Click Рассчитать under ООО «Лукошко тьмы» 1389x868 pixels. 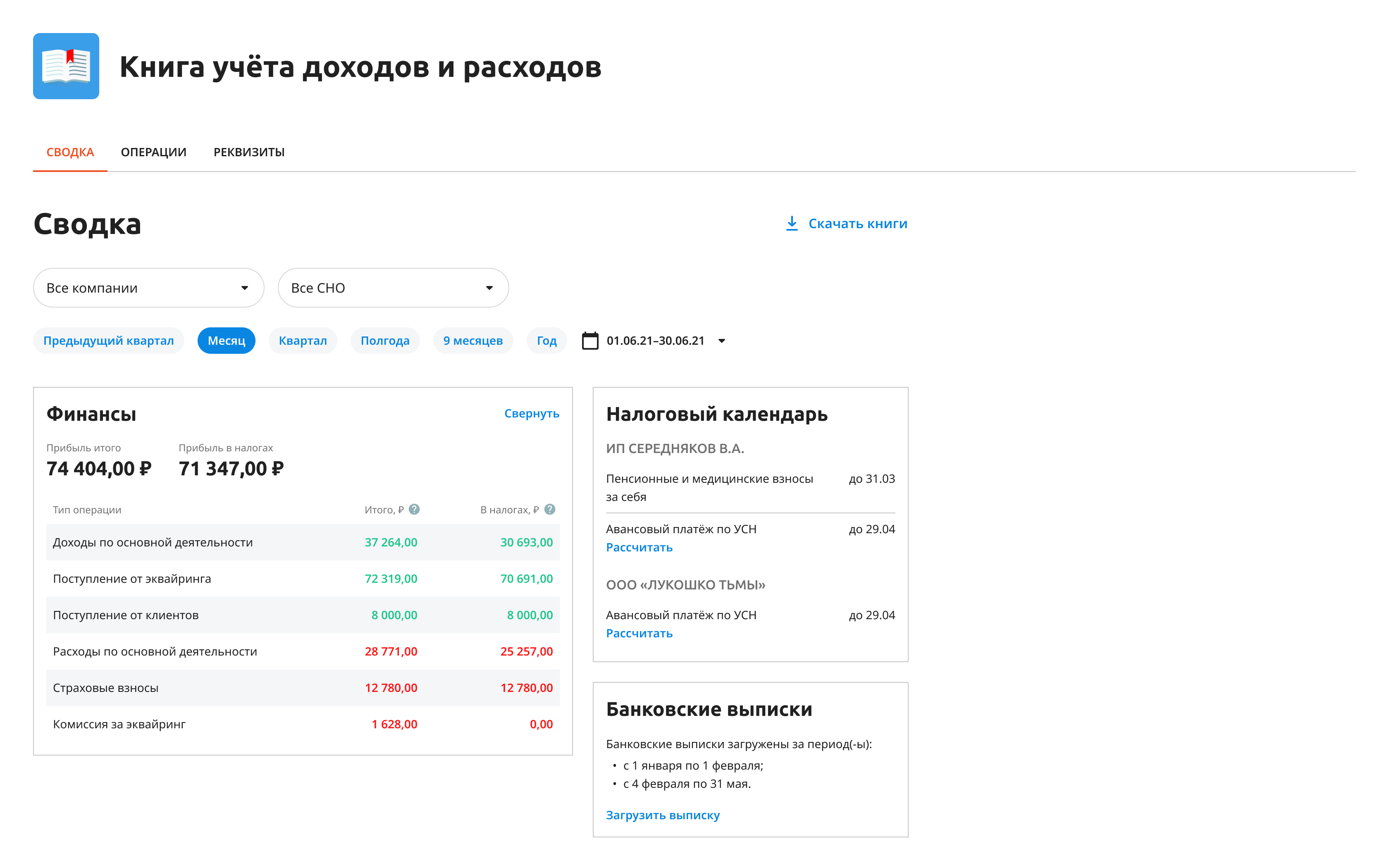coord(639,633)
